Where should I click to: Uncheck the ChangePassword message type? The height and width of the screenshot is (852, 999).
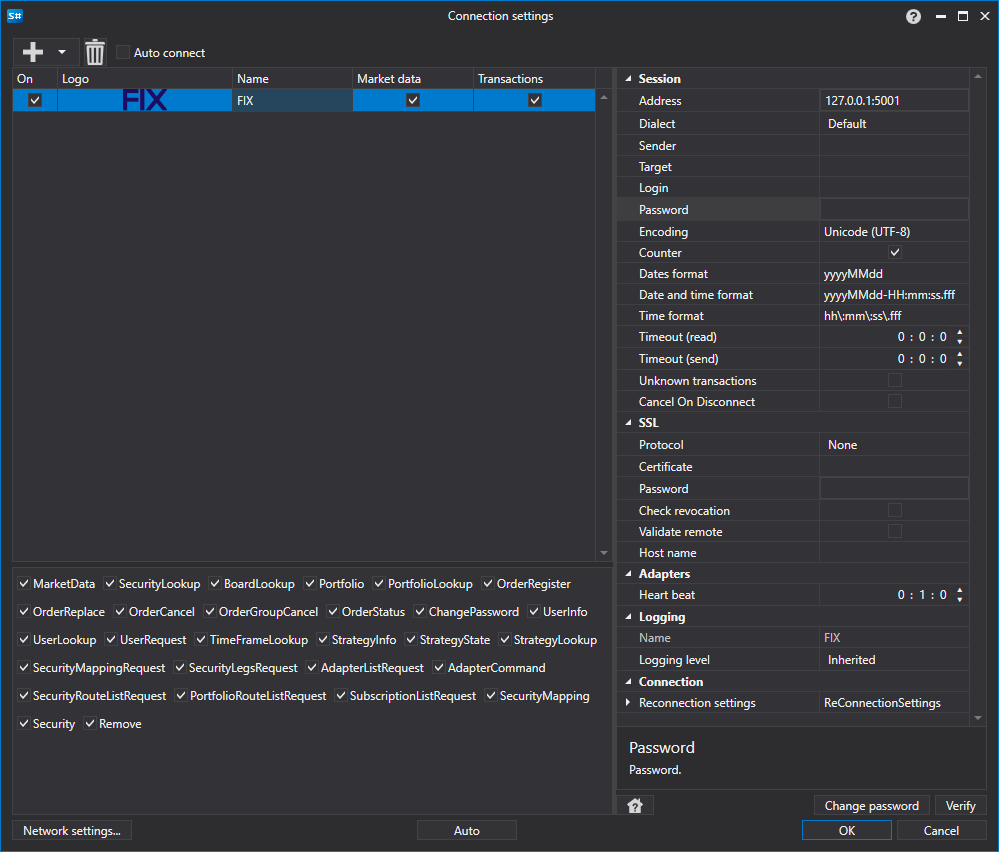click(x=419, y=611)
